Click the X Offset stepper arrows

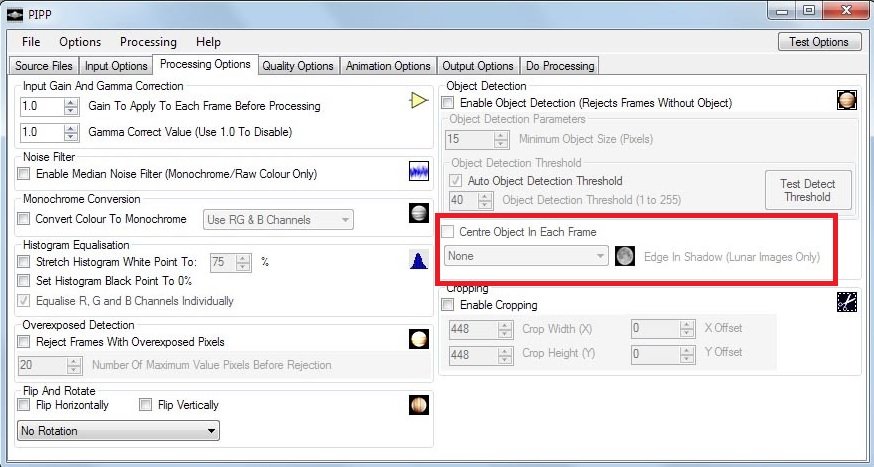click(688, 329)
